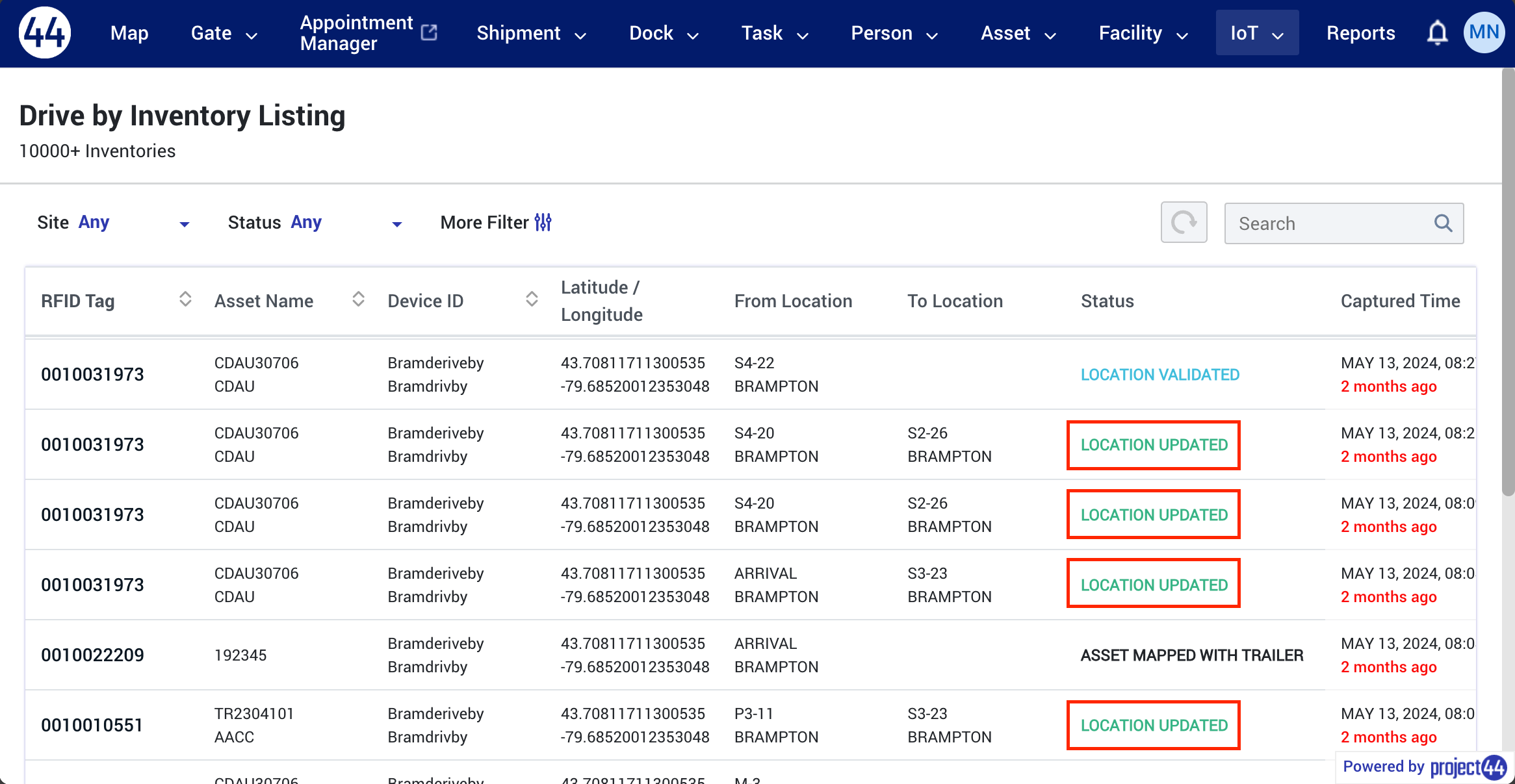Open the Site filter dropdown
This screenshot has height=784, width=1515.
[x=114, y=223]
